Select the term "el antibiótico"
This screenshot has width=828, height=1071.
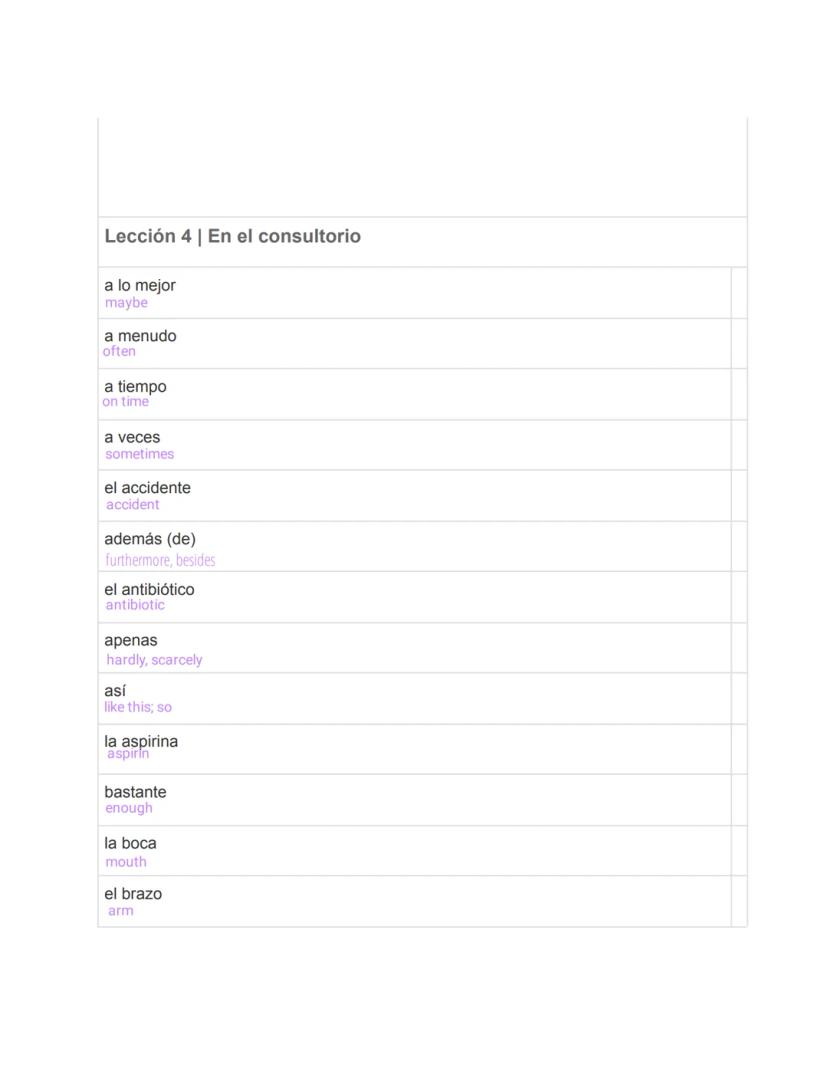click(x=149, y=590)
